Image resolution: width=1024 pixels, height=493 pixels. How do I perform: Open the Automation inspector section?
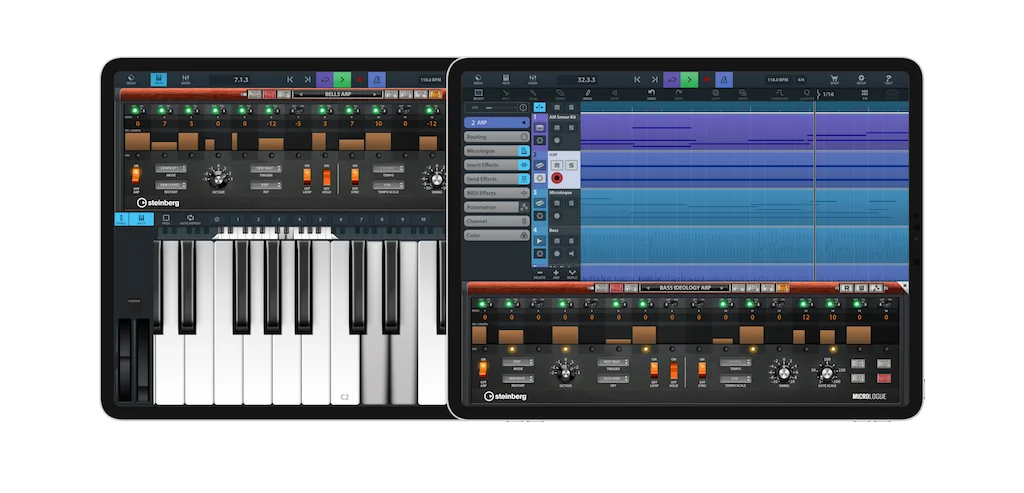click(x=497, y=207)
